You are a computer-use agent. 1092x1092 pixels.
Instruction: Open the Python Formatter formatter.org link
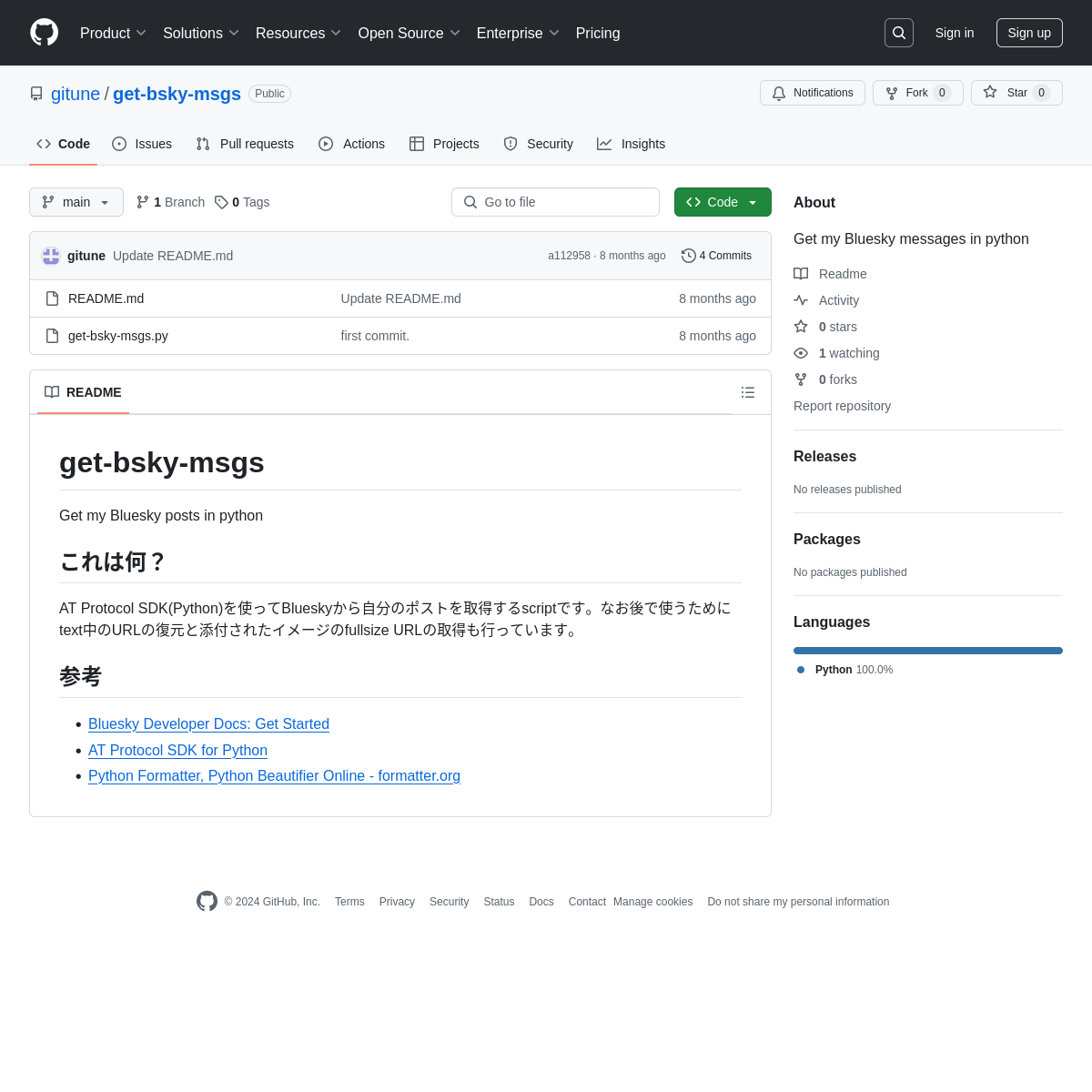pyautogui.click(x=274, y=775)
